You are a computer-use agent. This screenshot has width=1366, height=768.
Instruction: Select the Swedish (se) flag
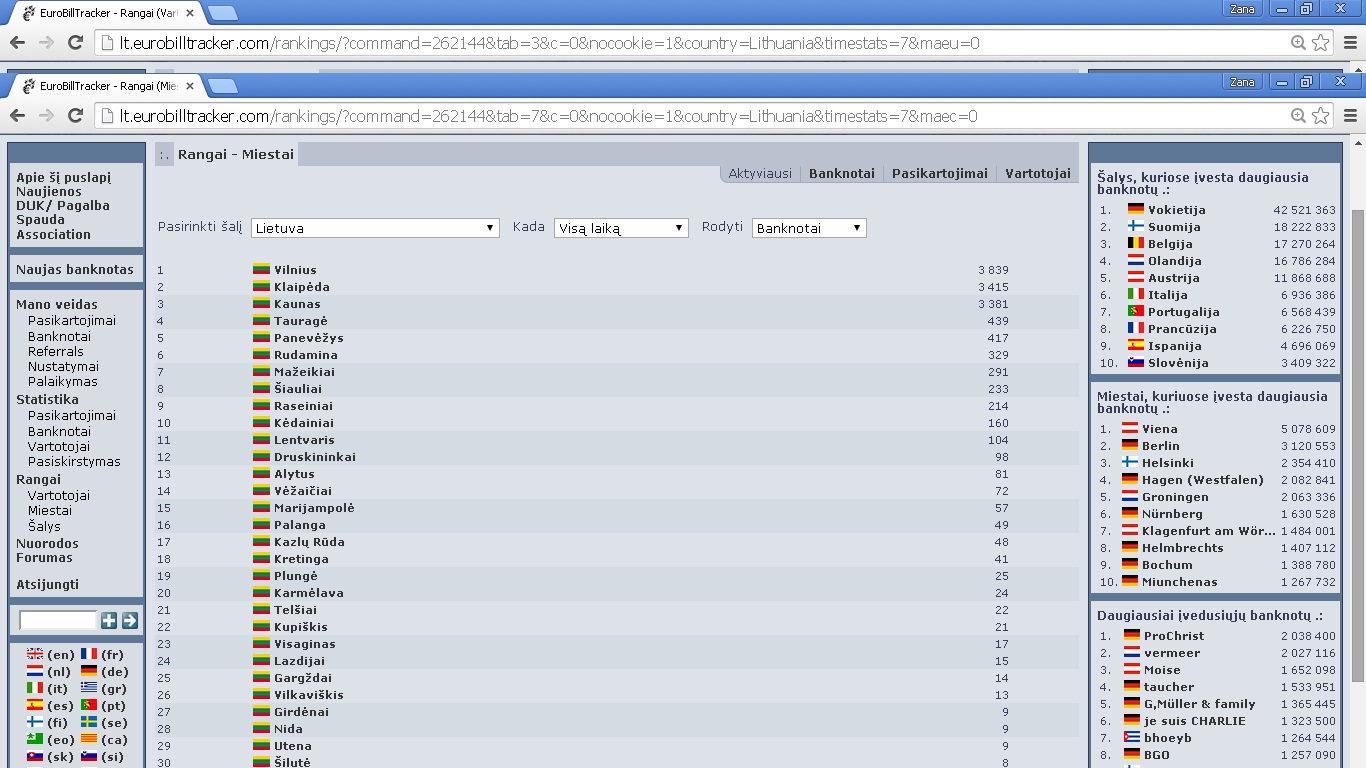(x=89, y=723)
